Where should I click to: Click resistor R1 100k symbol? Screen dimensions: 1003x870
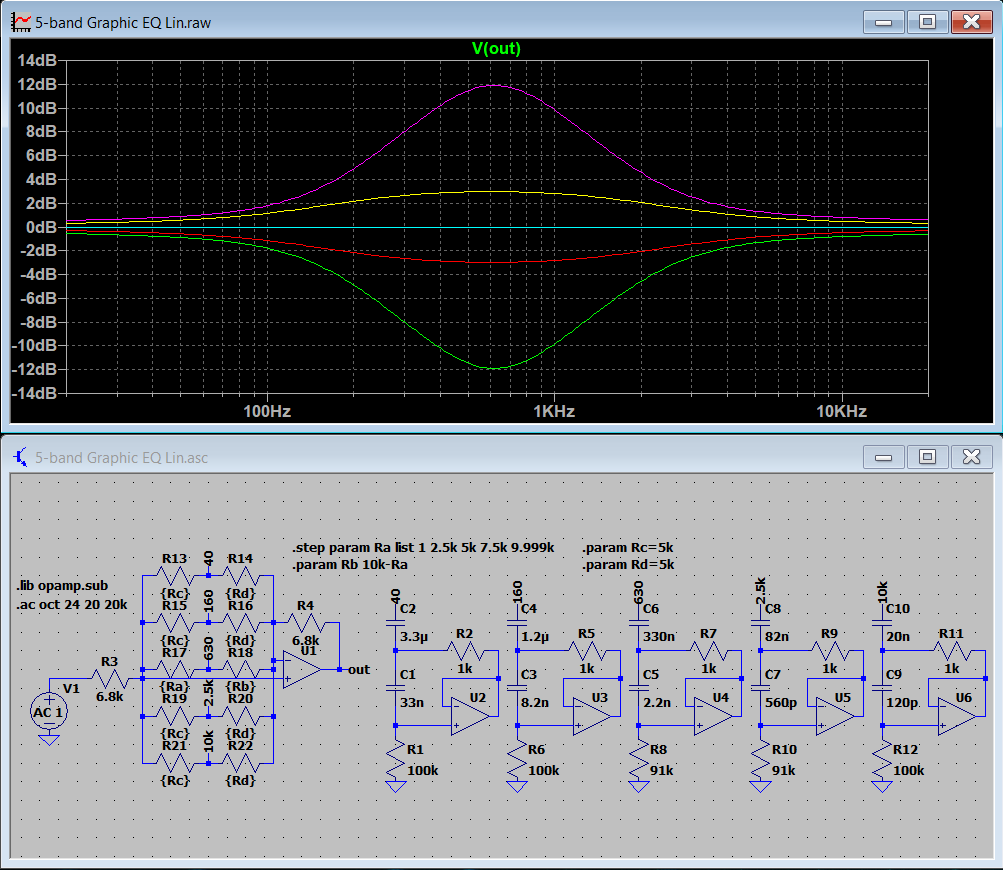coord(396,760)
